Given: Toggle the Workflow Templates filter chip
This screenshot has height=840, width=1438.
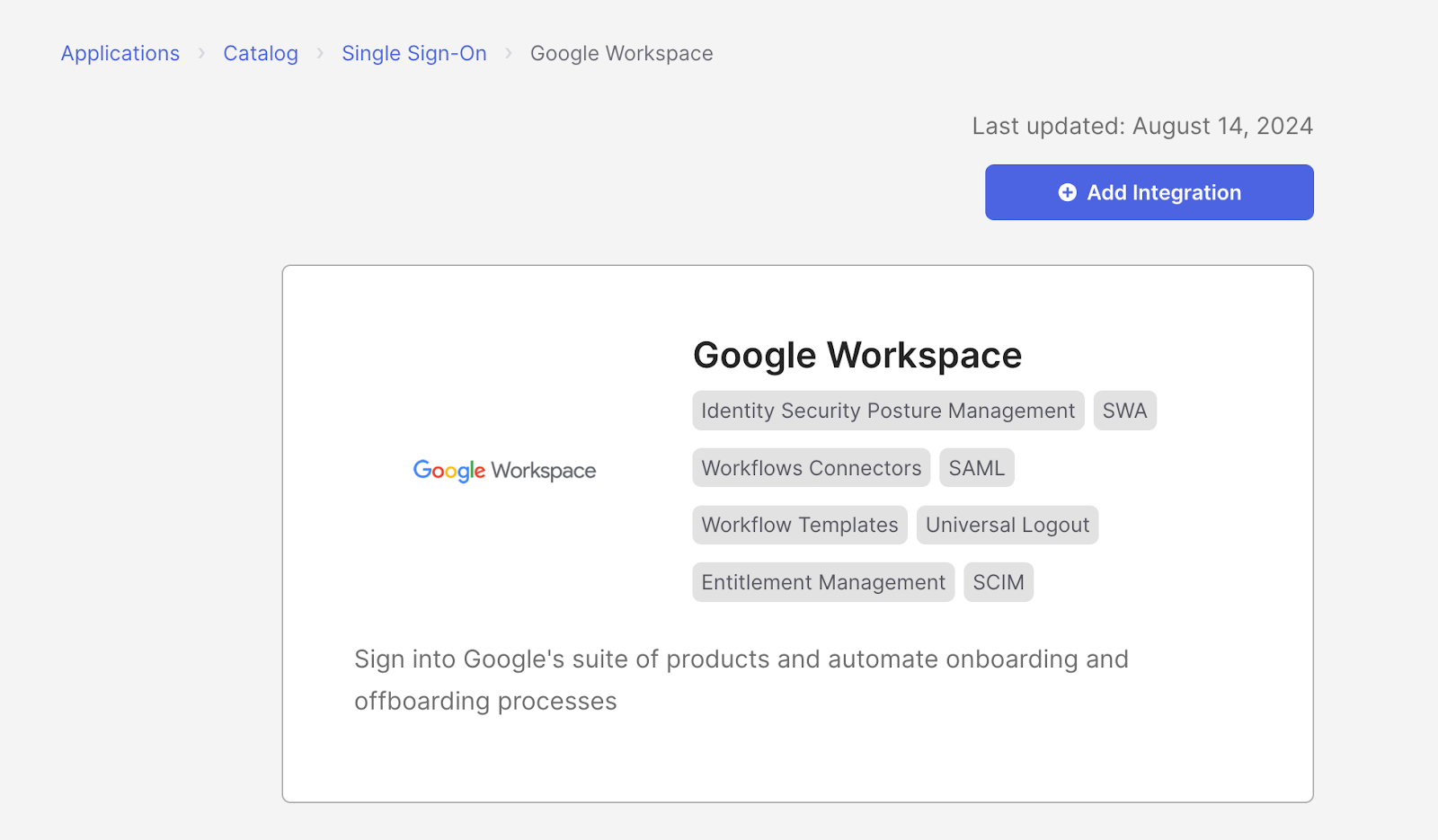Looking at the screenshot, I should [x=799, y=525].
